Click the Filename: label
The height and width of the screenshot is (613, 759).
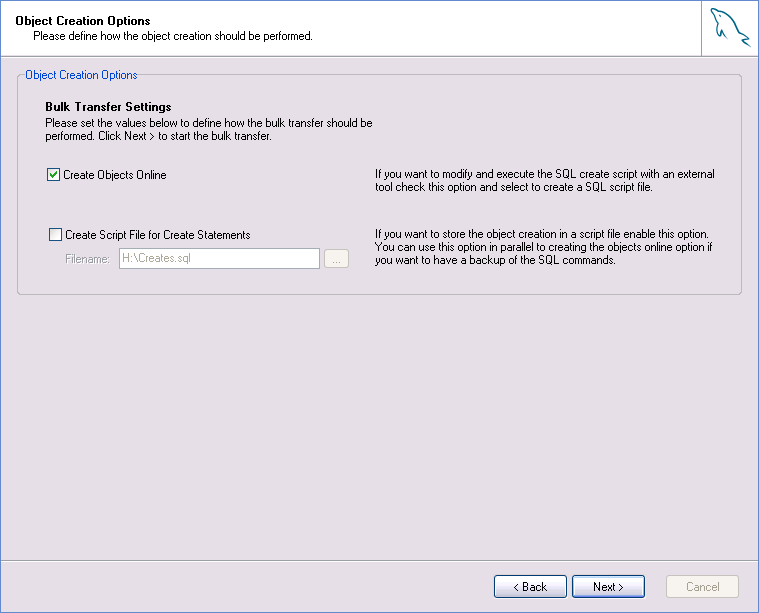point(87,259)
